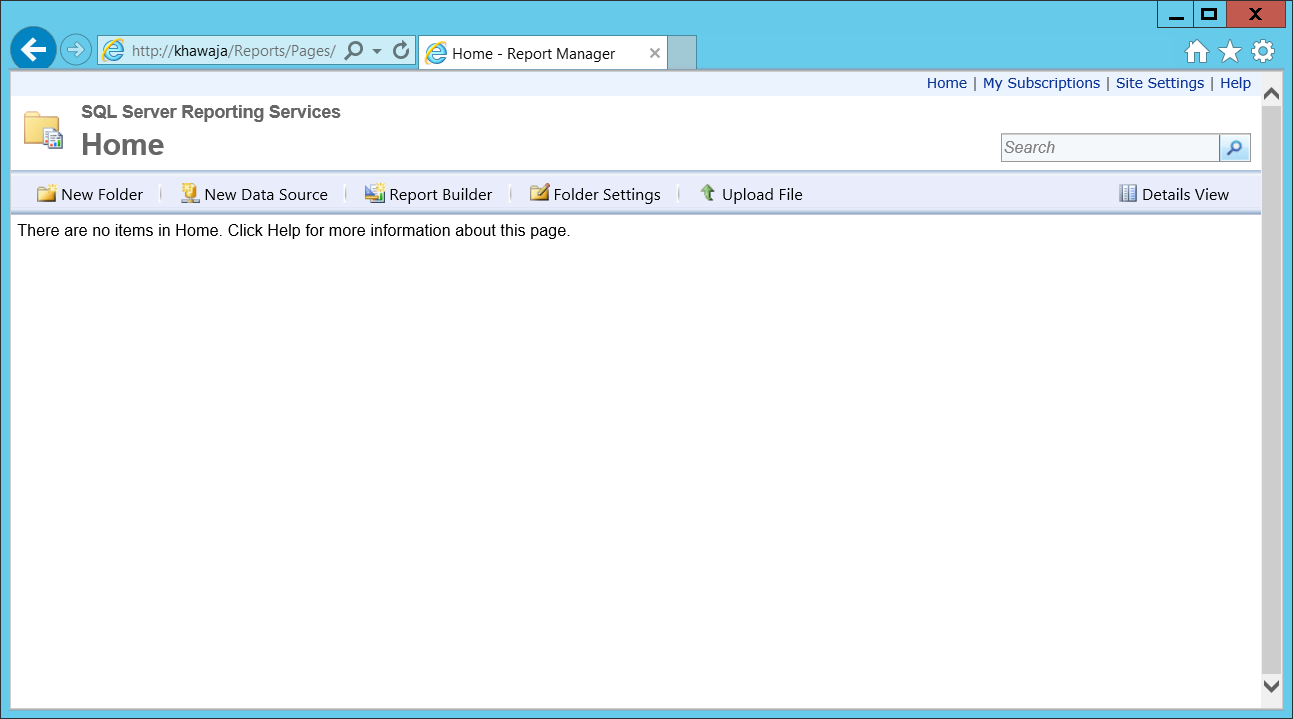
Task: Open browser Tools gear icon
Action: (1263, 52)
